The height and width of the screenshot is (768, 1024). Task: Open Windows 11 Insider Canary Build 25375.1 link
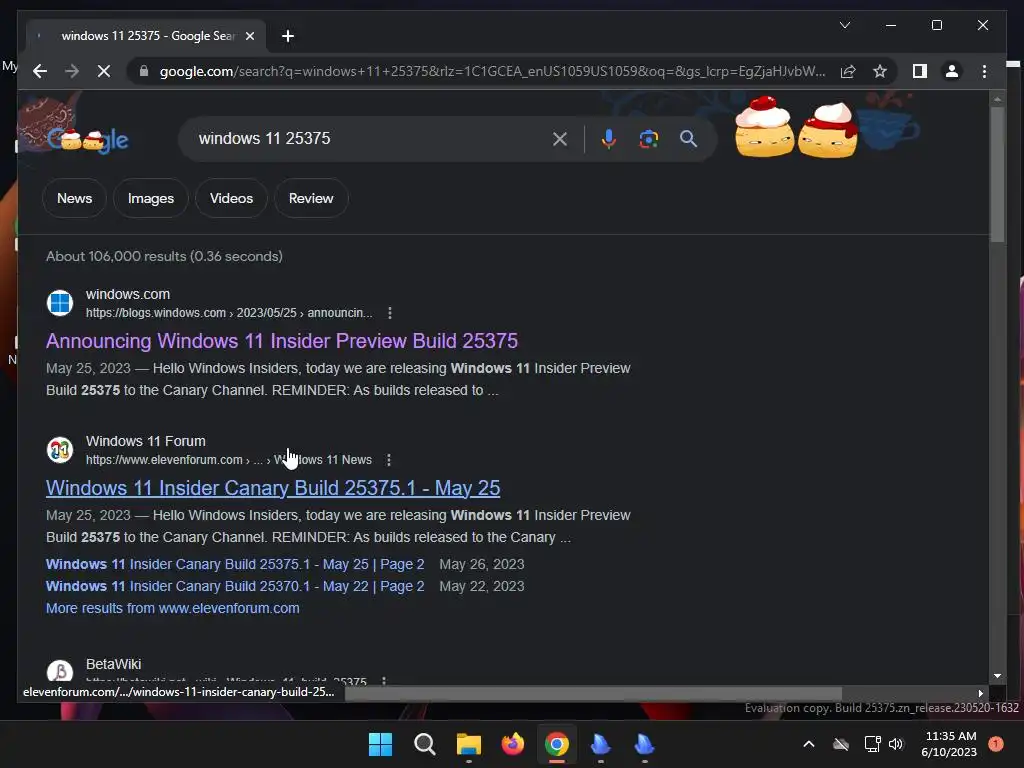pyautogui.click(x=273, y=488)
